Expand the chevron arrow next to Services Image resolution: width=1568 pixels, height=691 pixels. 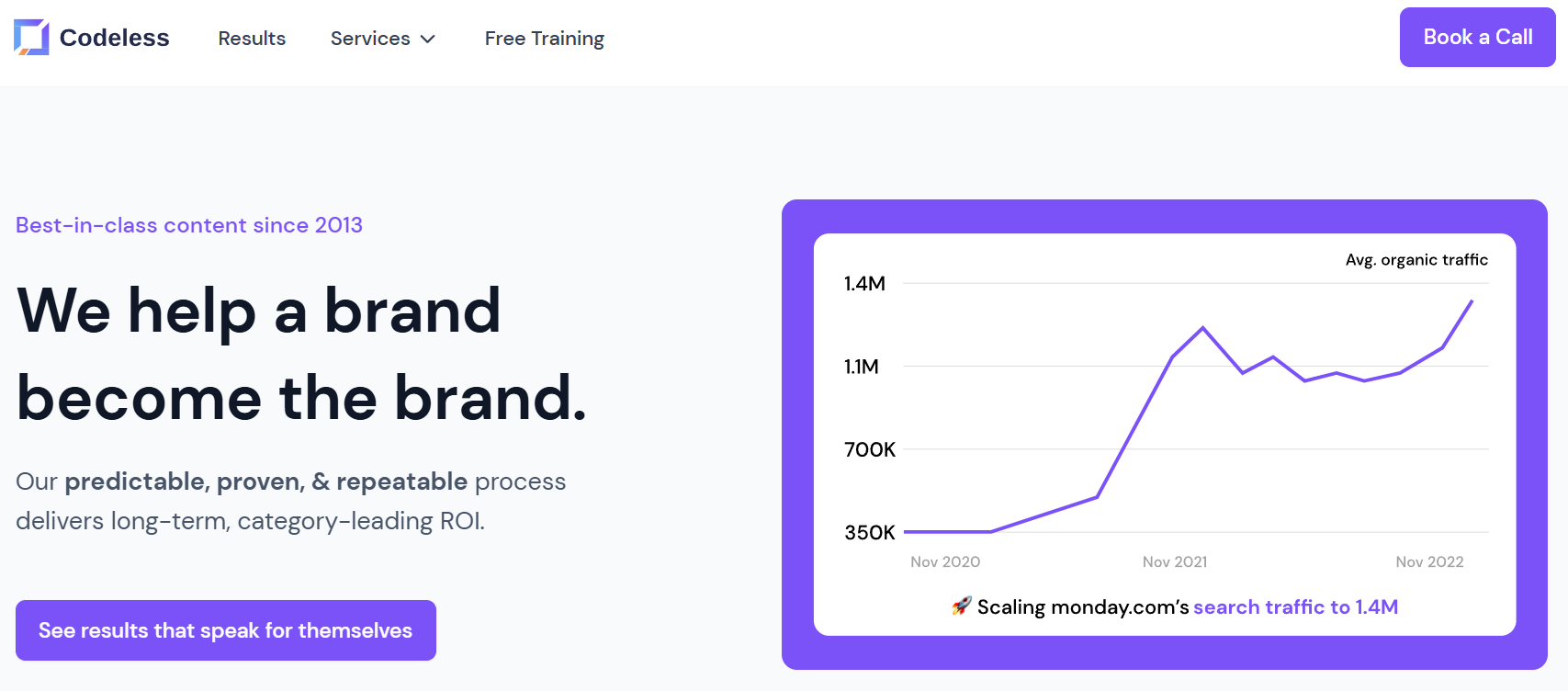[428, 40]
